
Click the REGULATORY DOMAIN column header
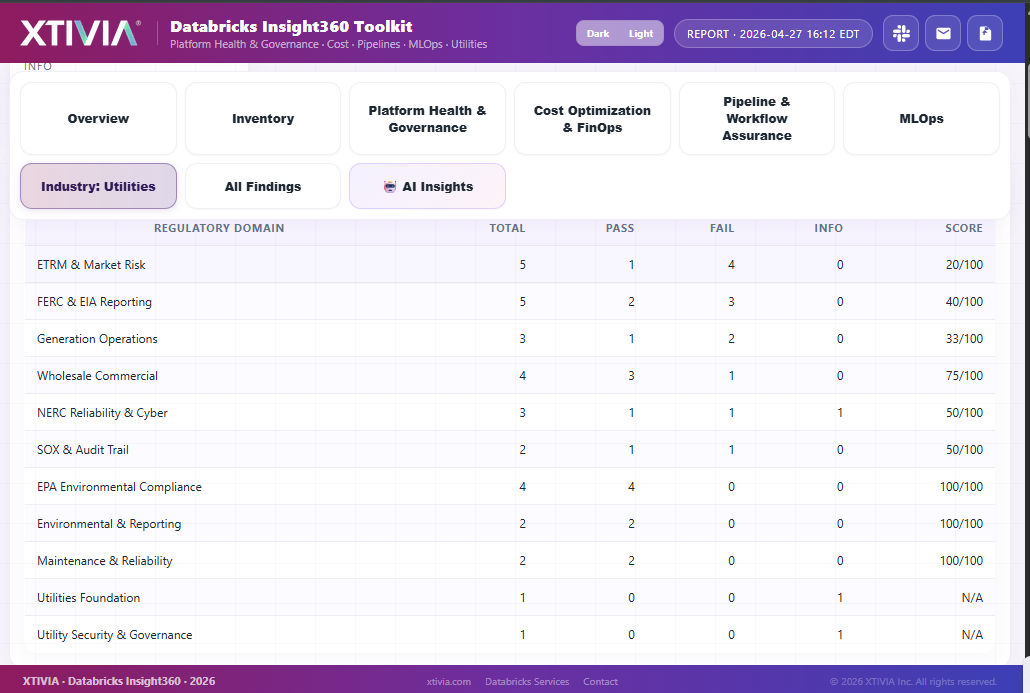coord(219,228)
